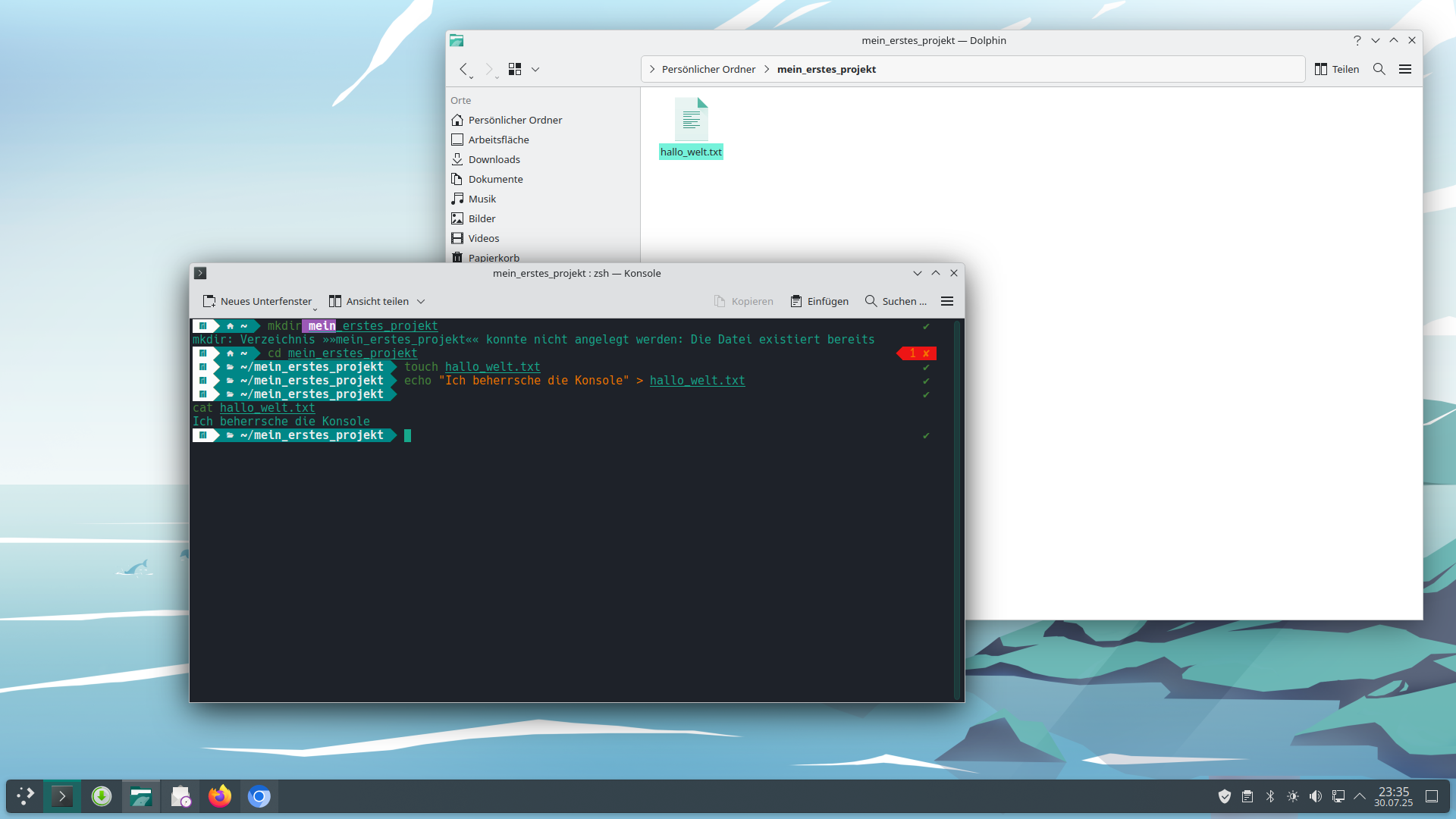Switch to Konsole via taskbar icon
1456x819 pixels.
coord(62,796)
